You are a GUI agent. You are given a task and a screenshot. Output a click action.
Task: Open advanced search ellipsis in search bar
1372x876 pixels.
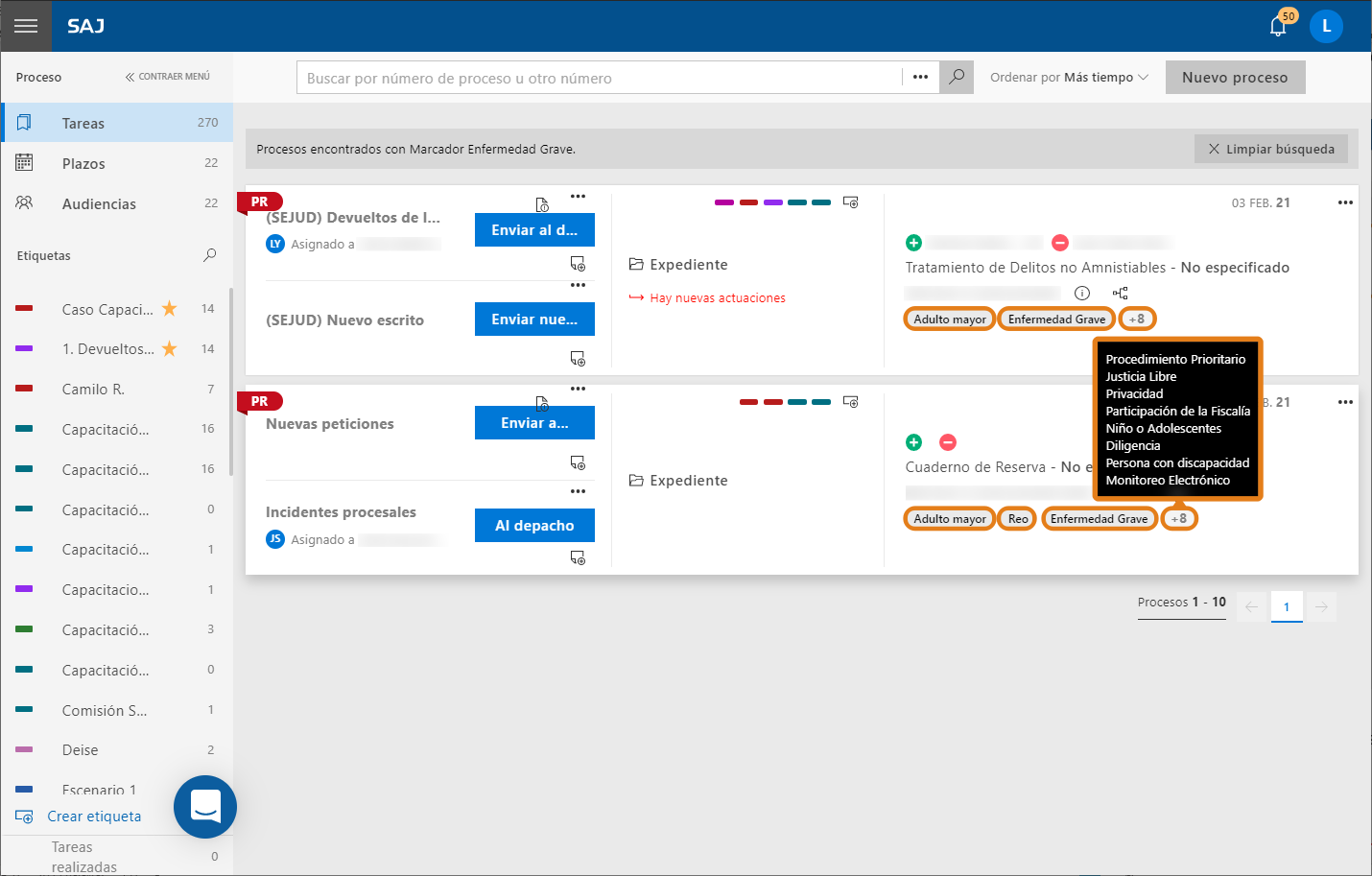point(920,78)
